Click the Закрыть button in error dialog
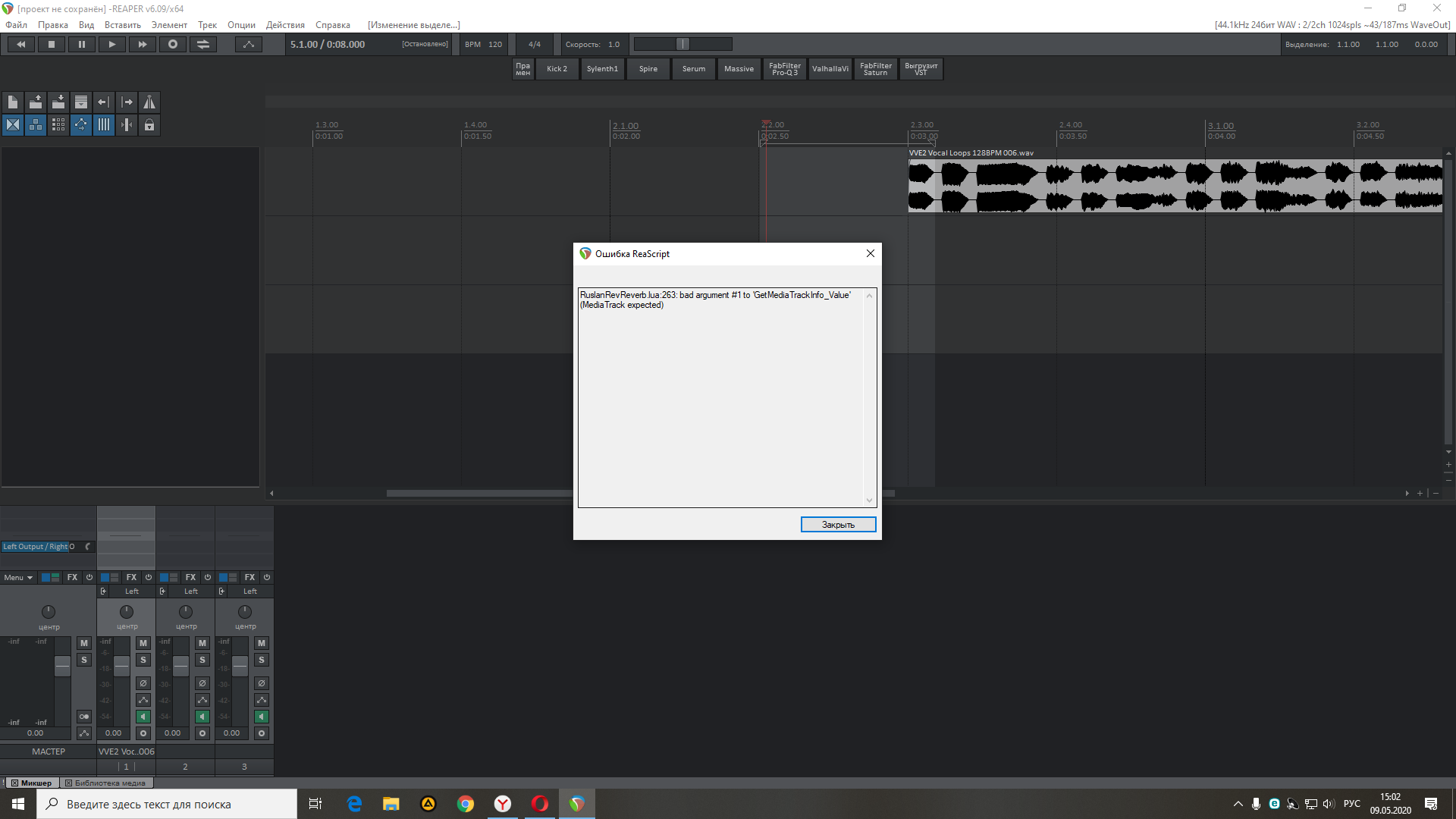1456x819 pixels. [838, 525]
